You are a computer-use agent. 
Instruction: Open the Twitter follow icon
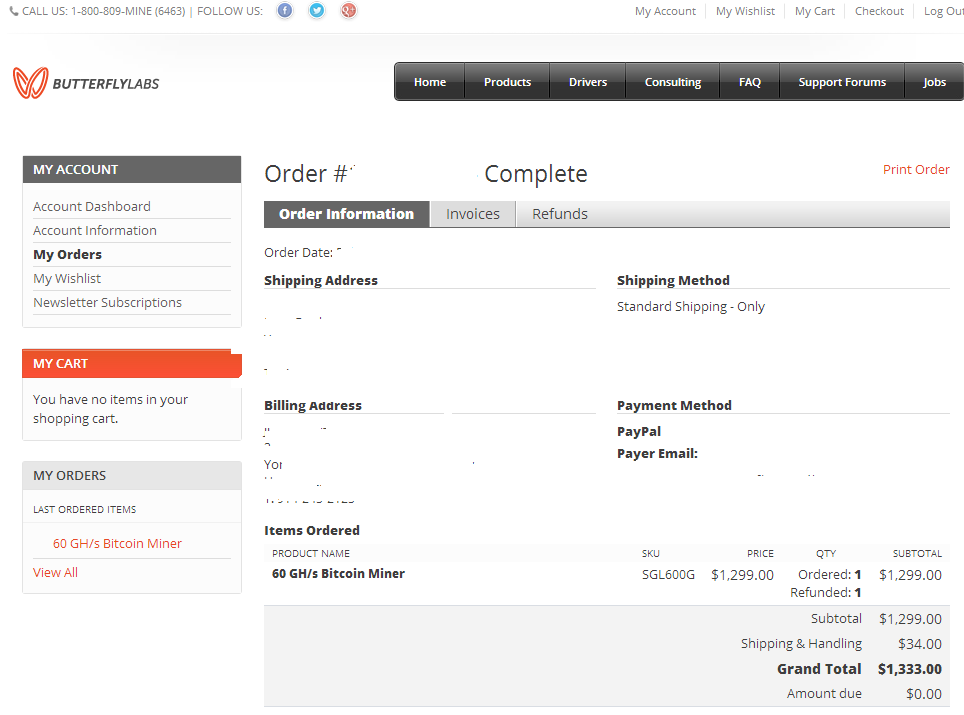[317, 10]
